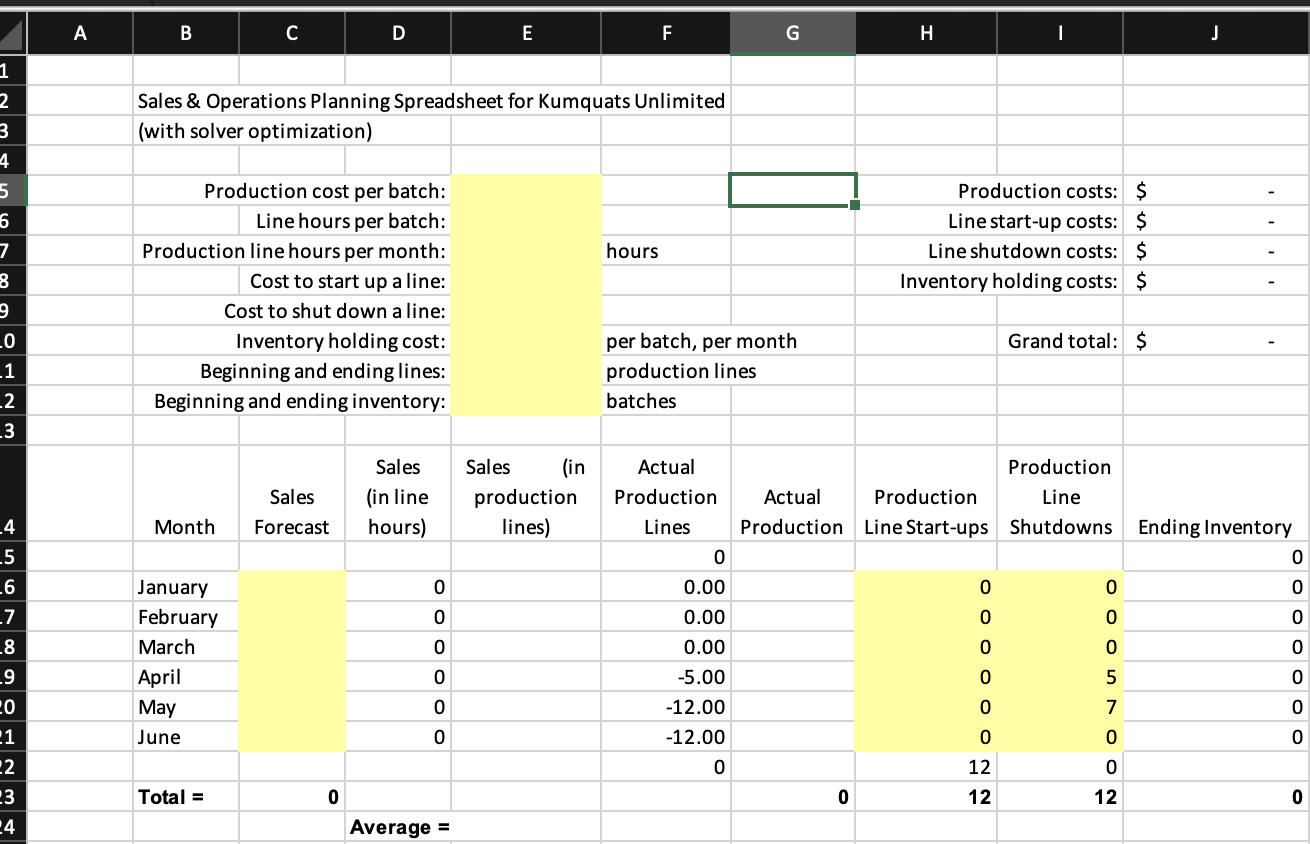Select column header J
Viewport: 1310px width, 844px height.
pyautogui.click(x=1215, y=32)
